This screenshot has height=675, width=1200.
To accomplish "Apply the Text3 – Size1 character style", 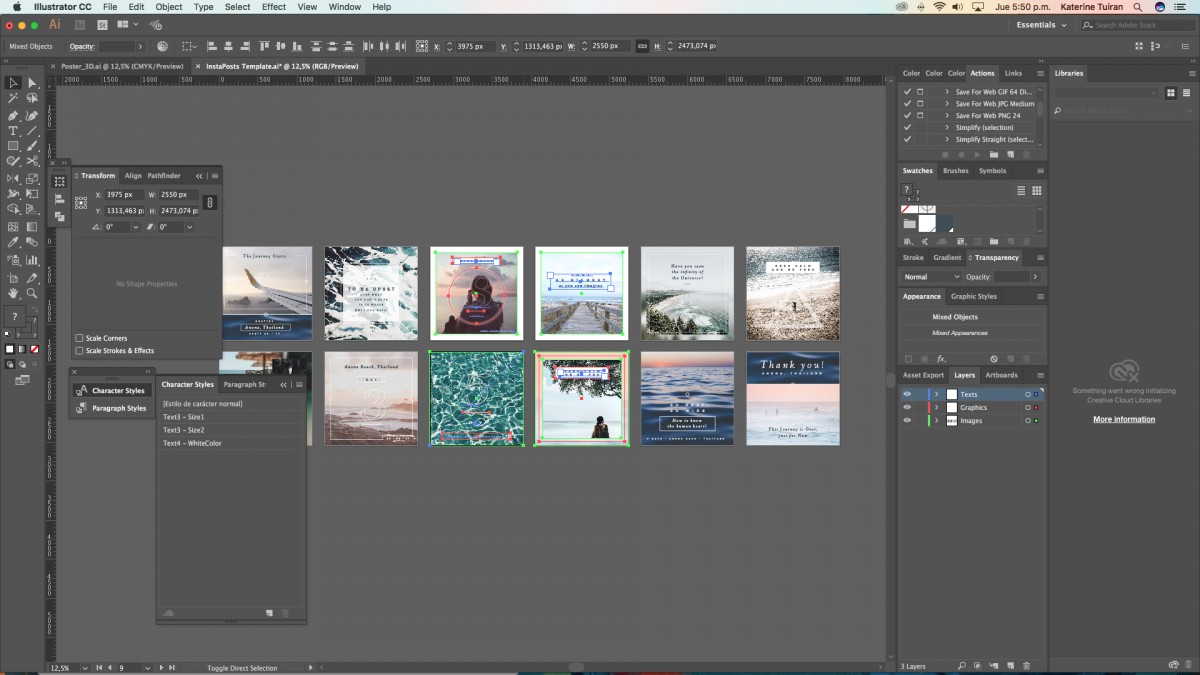I will click(x=184, y=417).
